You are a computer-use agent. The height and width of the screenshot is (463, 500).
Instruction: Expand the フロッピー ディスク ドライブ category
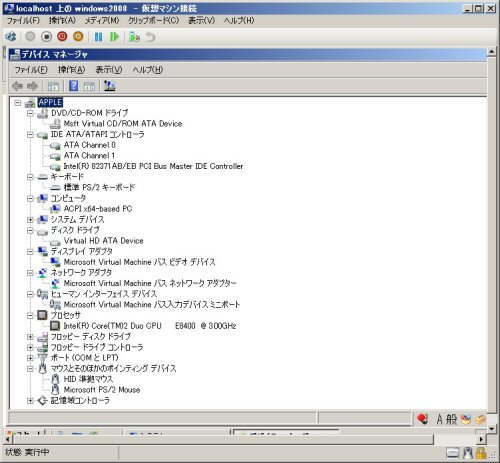coord(30,337)
